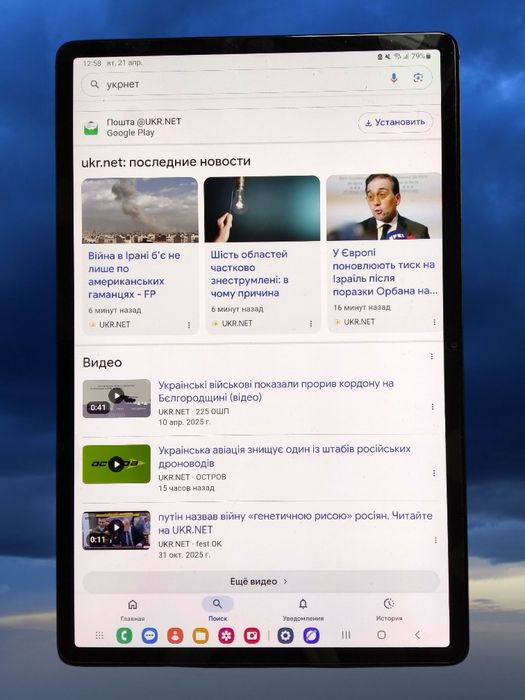Play the green ОСТРОВ video thumbnail
525x700 pixels.
(117, 464)
